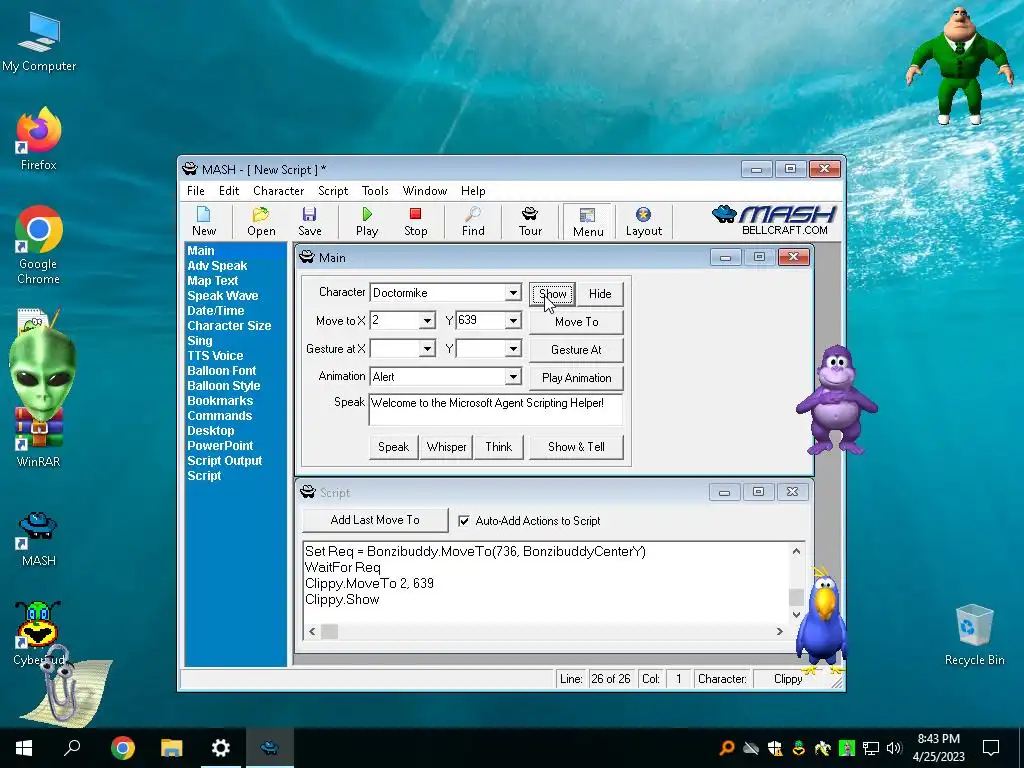Expand the Gesture at Y dropdown
This screenshot has height=768, width=1024.
(x=513, y=349)
